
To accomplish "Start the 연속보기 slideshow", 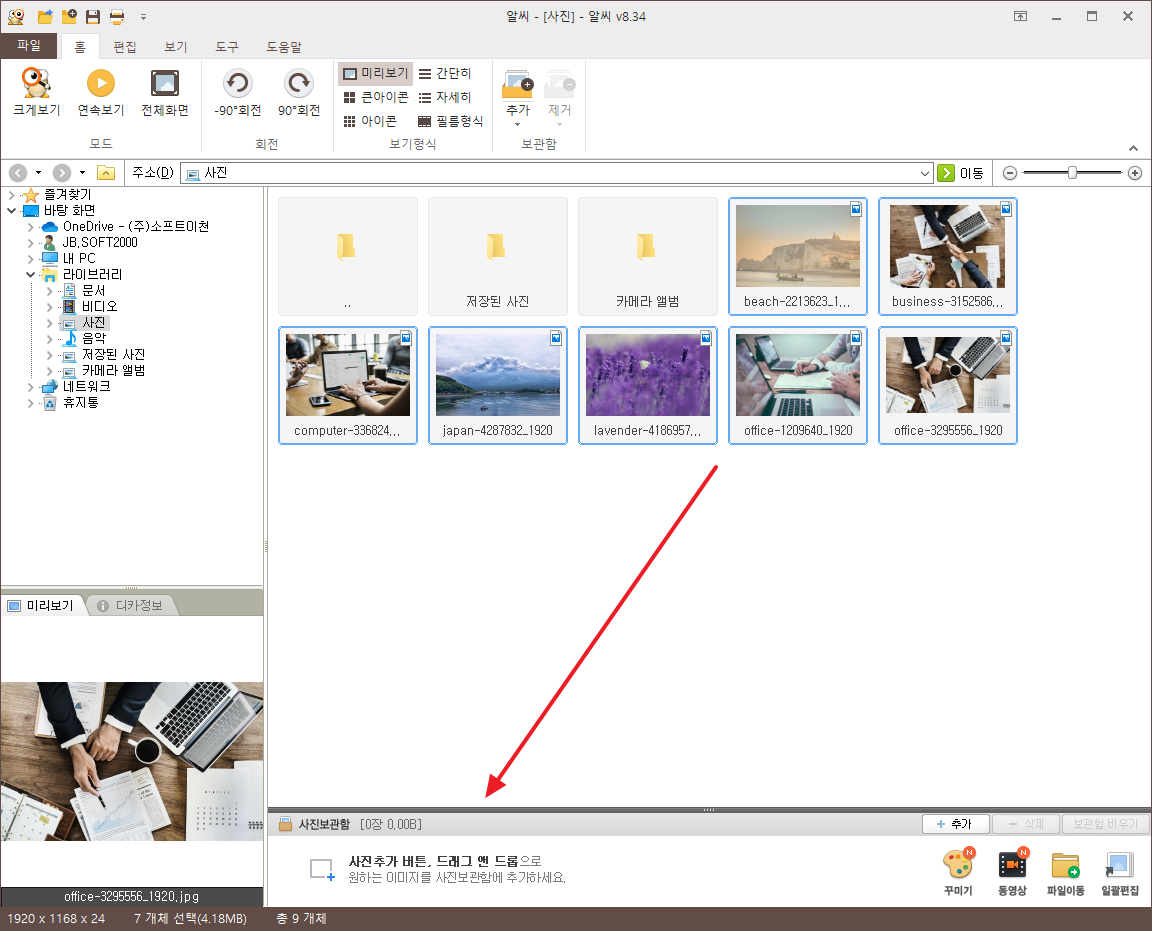I will tap(101, 91).
